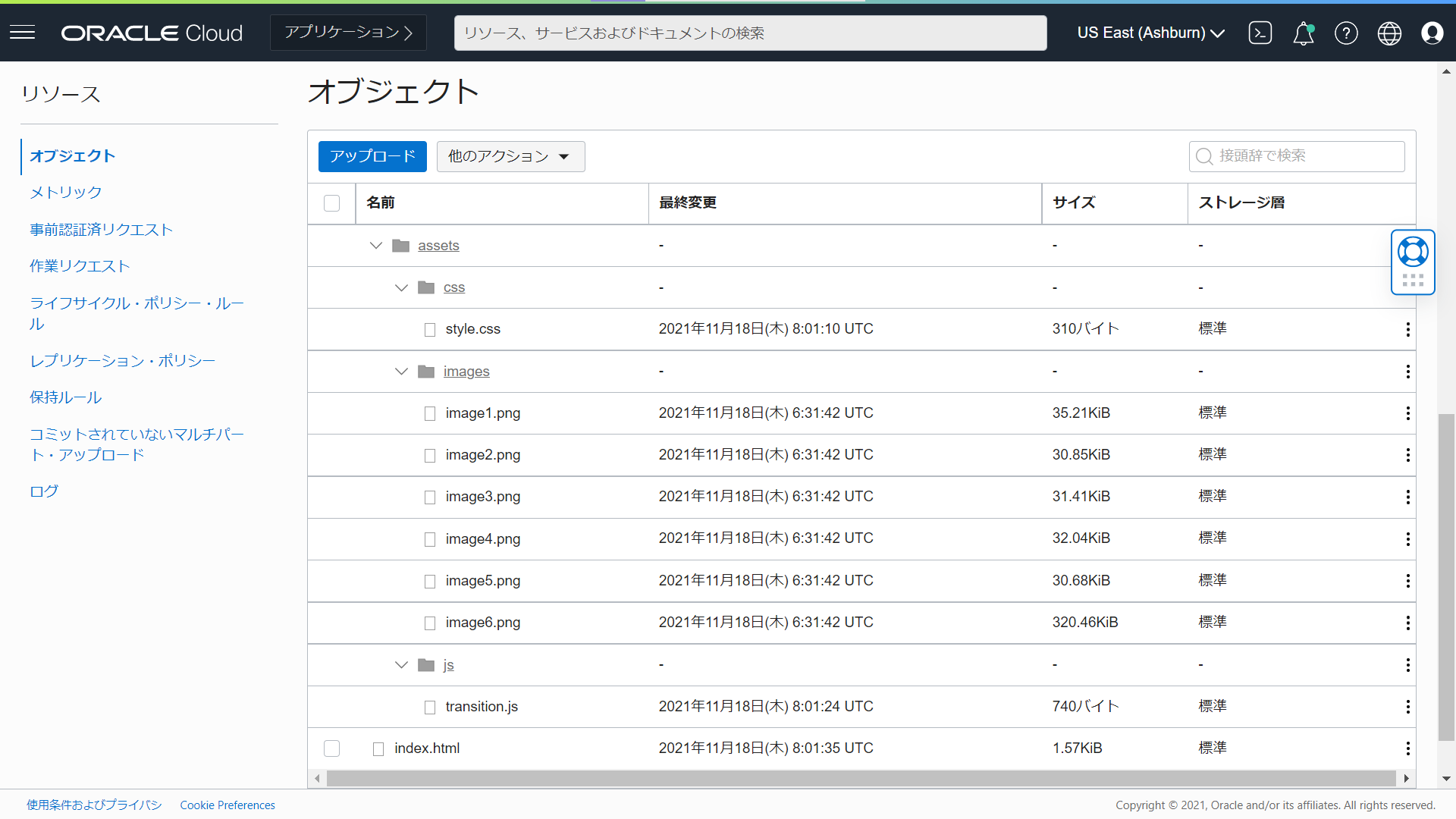Open actions menu for image3.png row
This screenshot has height=819, width=1456.
point(1407,497)
